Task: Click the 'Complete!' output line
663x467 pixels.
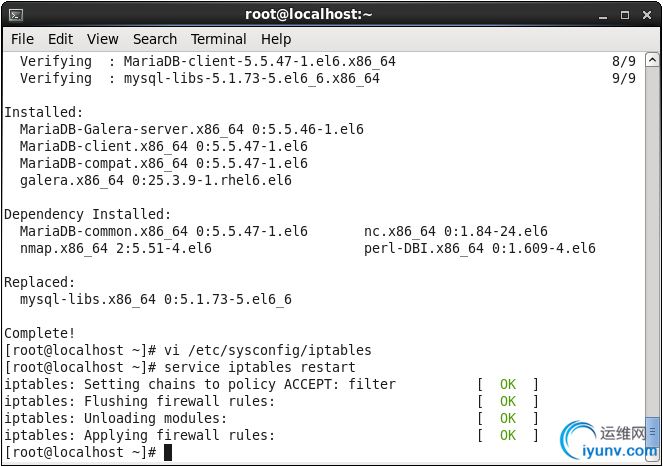Action: tap(40, 333)
